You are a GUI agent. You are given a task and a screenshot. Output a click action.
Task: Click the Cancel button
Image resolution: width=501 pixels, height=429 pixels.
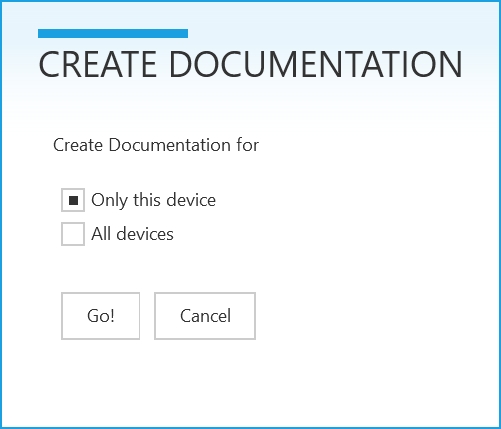tap(205, 316)
